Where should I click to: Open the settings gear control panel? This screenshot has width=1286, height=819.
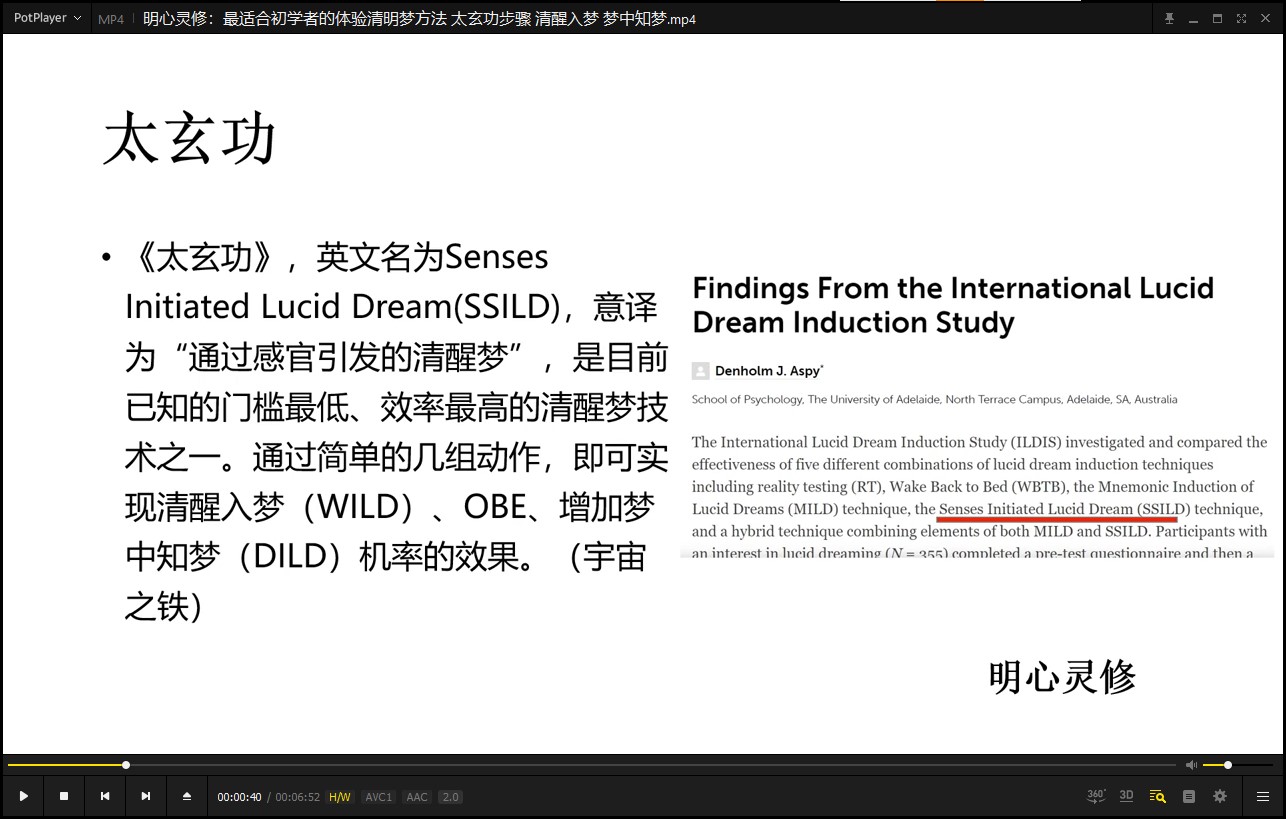click(1220, 796)
